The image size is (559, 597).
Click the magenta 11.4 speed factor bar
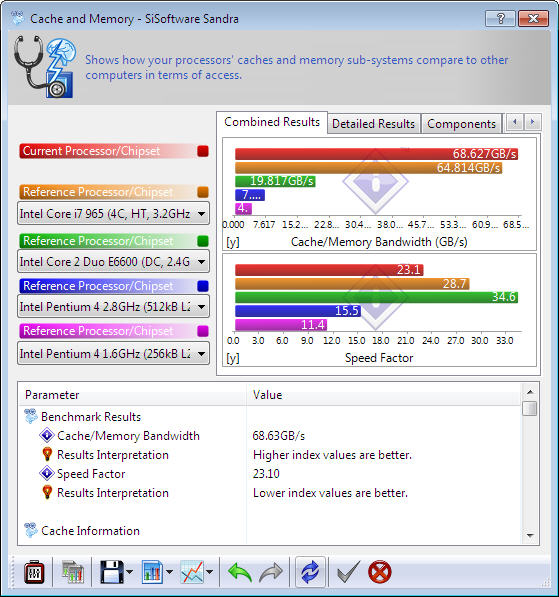281,325
